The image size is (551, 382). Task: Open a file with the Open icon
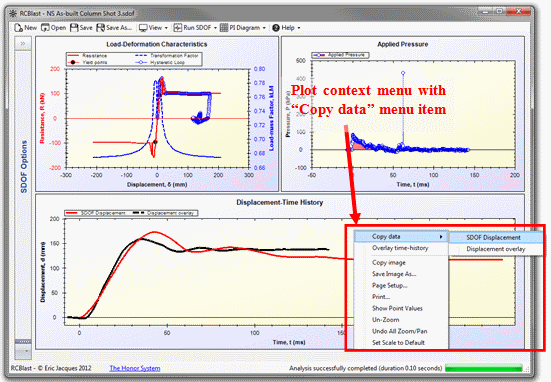click(45, 27)
